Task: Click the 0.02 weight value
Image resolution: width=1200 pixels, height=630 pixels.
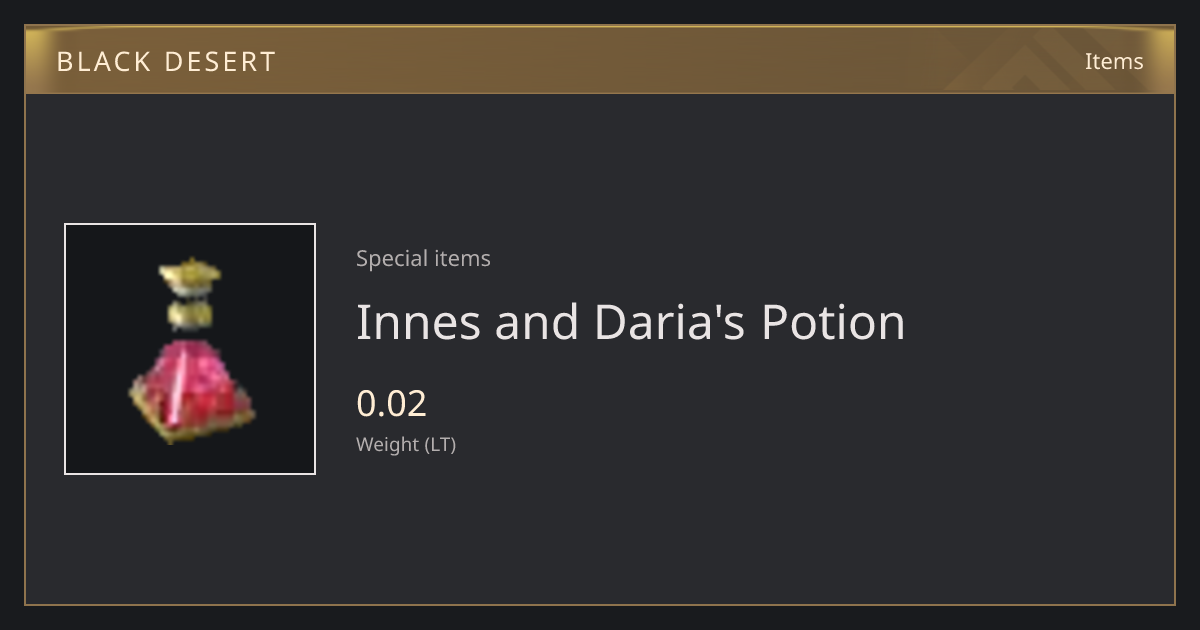Action: tap(391, 403)
